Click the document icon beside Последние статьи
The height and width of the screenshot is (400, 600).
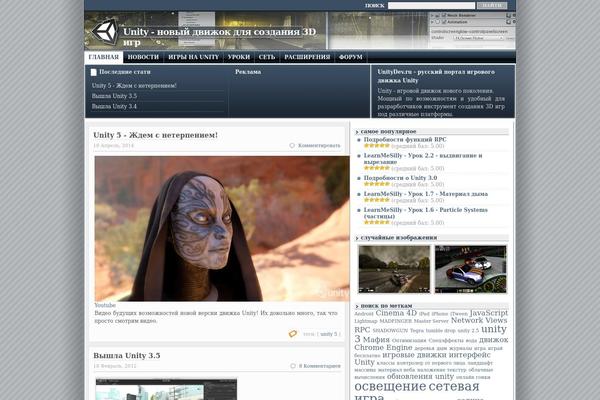[x=93, y=72]
